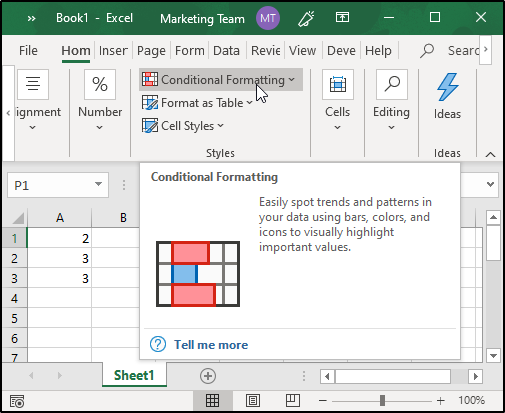Screen dimensions: 505x413
Task: Switch to Page Layout view
Action: pyautogui.click(x=253, y=400)
